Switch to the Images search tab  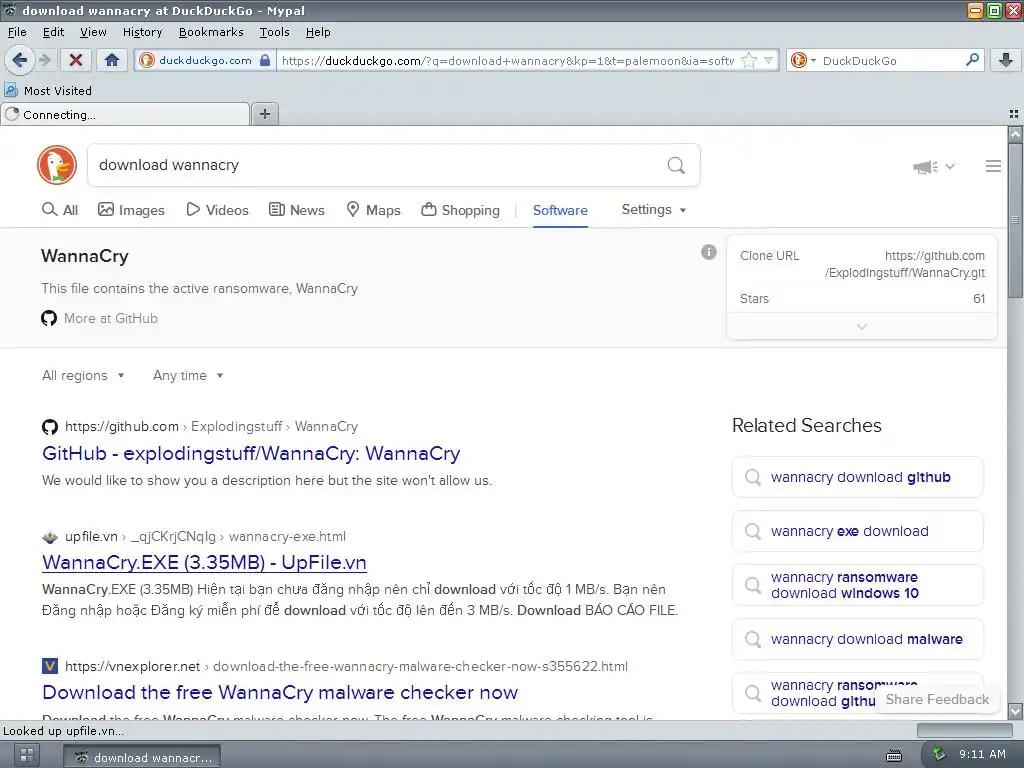[131, 210]
